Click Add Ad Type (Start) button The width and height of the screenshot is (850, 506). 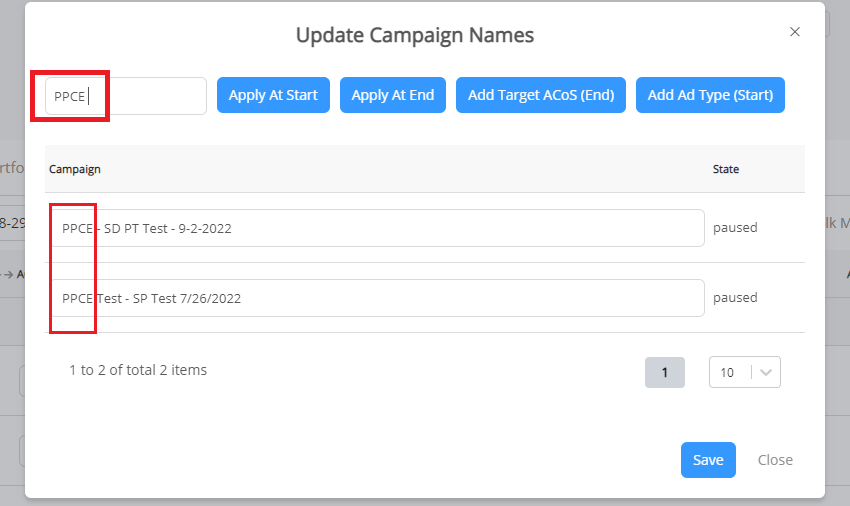click(x=710, y=95)
